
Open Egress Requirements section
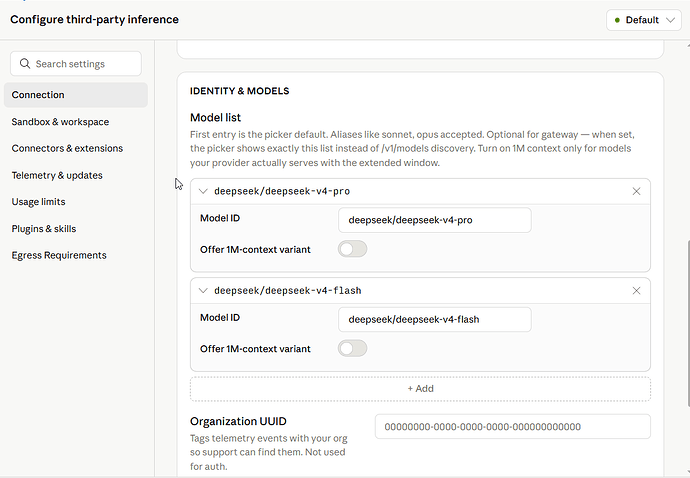click(59, 255)
